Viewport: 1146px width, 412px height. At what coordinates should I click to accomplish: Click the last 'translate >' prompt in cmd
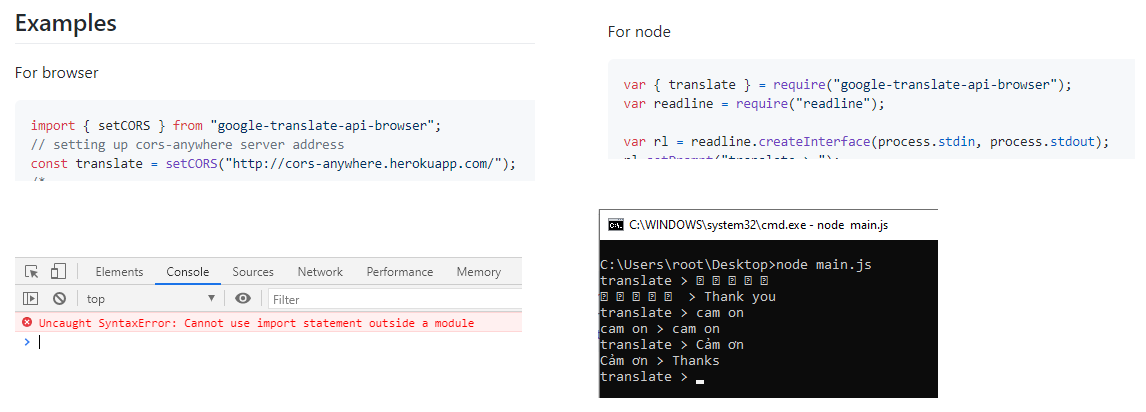644,376
